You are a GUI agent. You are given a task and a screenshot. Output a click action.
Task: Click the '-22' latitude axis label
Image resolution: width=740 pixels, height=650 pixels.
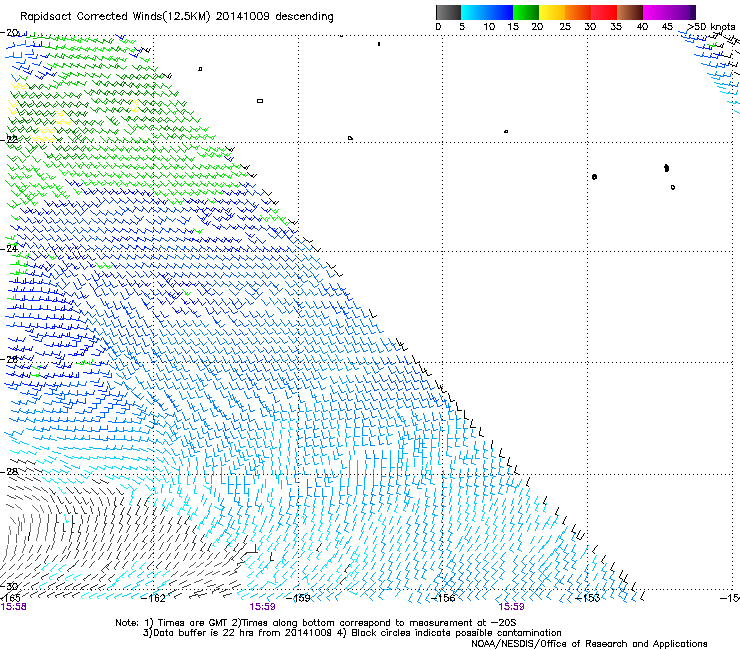[10, 139]
